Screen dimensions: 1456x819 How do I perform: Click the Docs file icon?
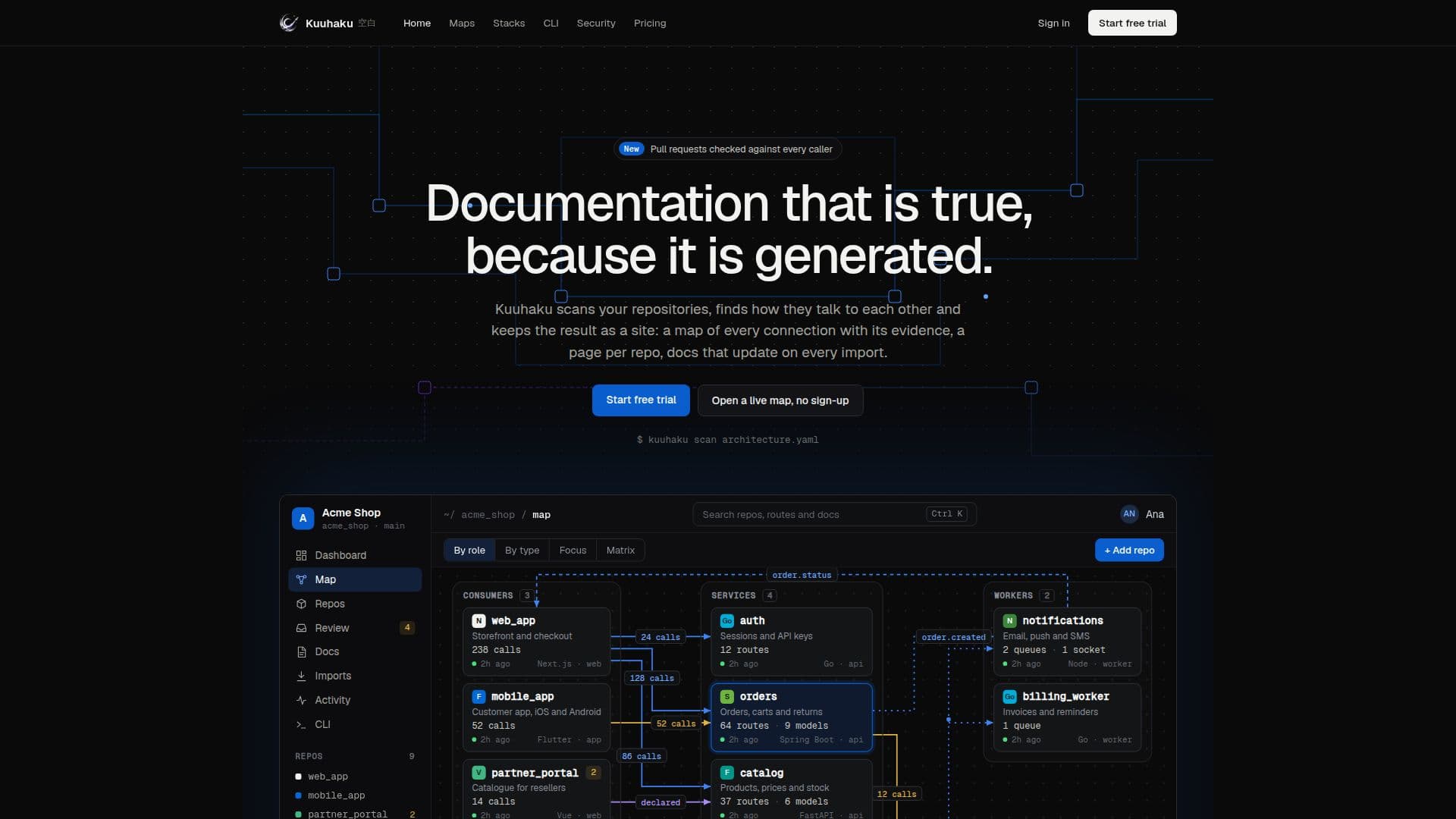tap(301, 651)
